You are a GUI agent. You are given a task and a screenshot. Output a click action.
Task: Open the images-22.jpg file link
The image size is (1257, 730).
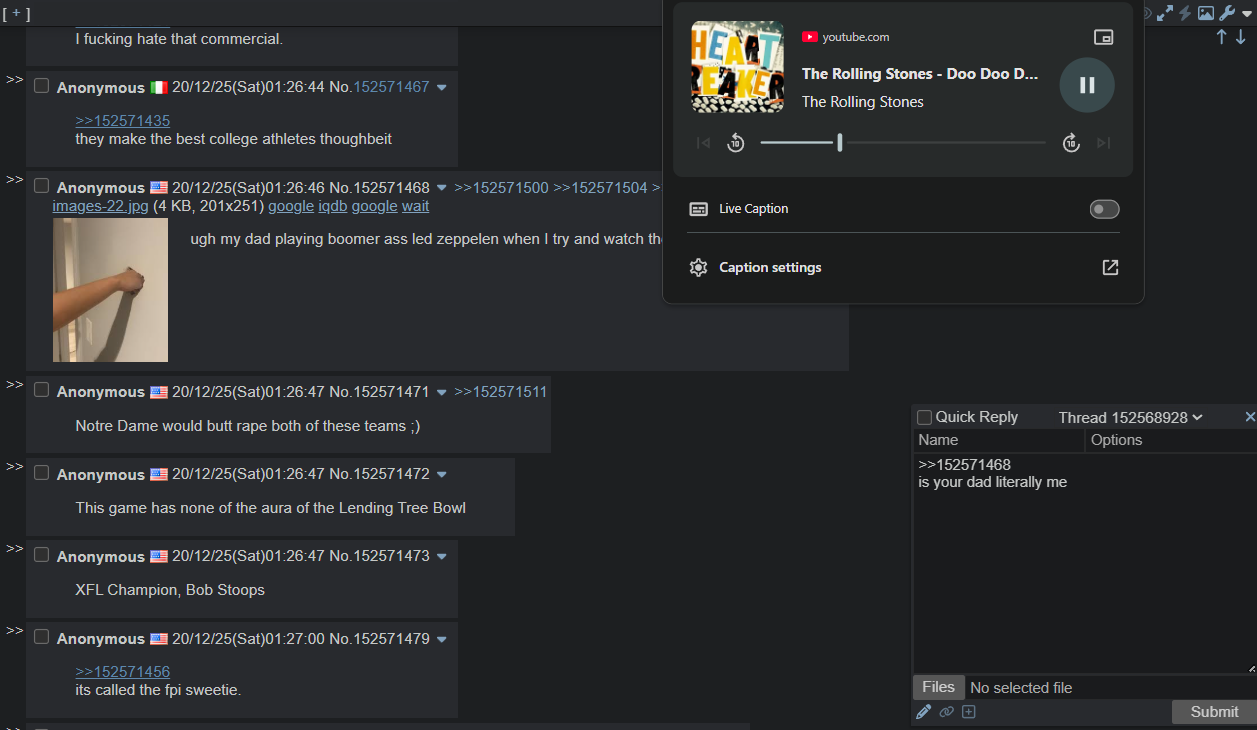coord(101,206)
